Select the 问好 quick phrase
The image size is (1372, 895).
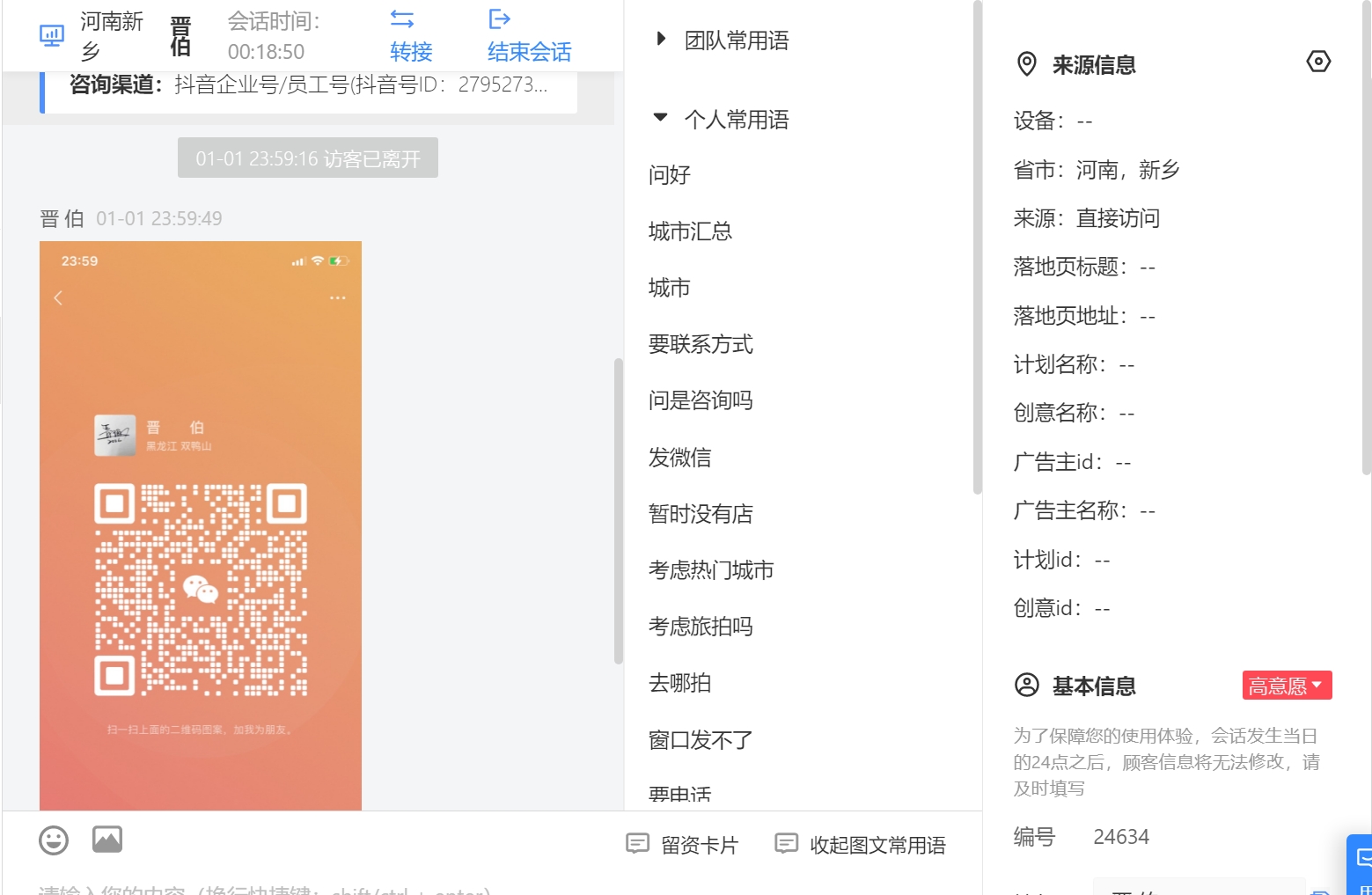point(670,175)
